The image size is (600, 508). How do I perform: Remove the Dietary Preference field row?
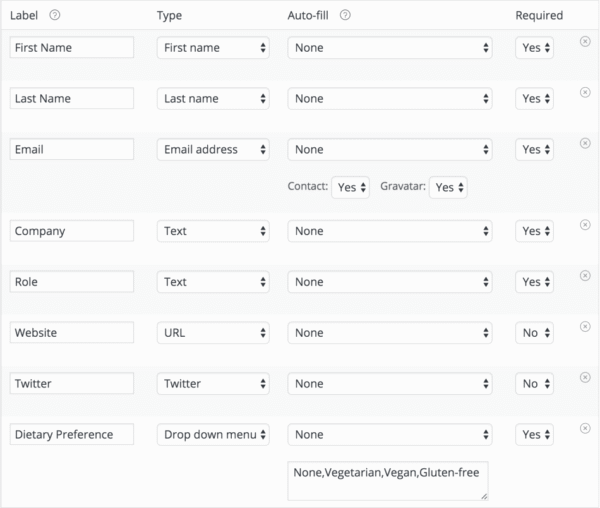click(585, 428)
